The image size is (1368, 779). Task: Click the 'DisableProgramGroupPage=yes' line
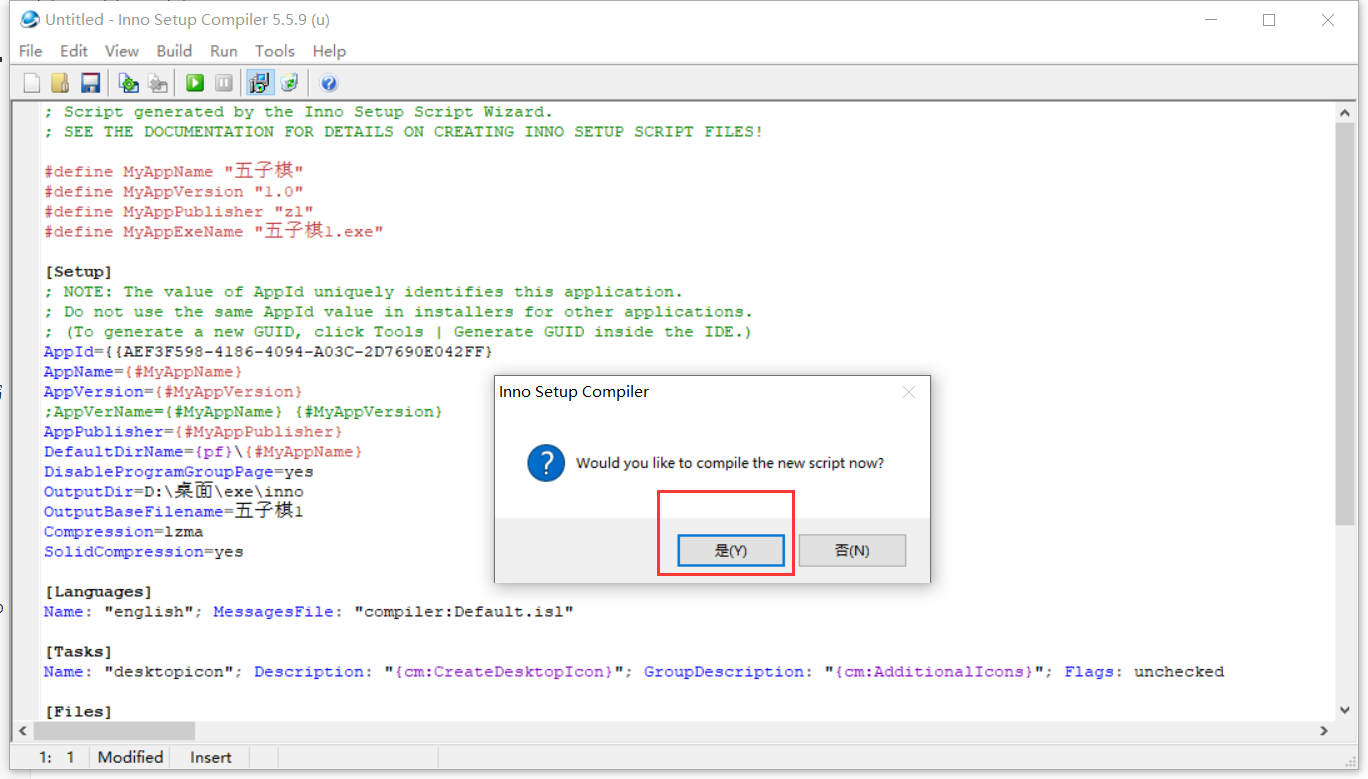[x=179, y=472]
